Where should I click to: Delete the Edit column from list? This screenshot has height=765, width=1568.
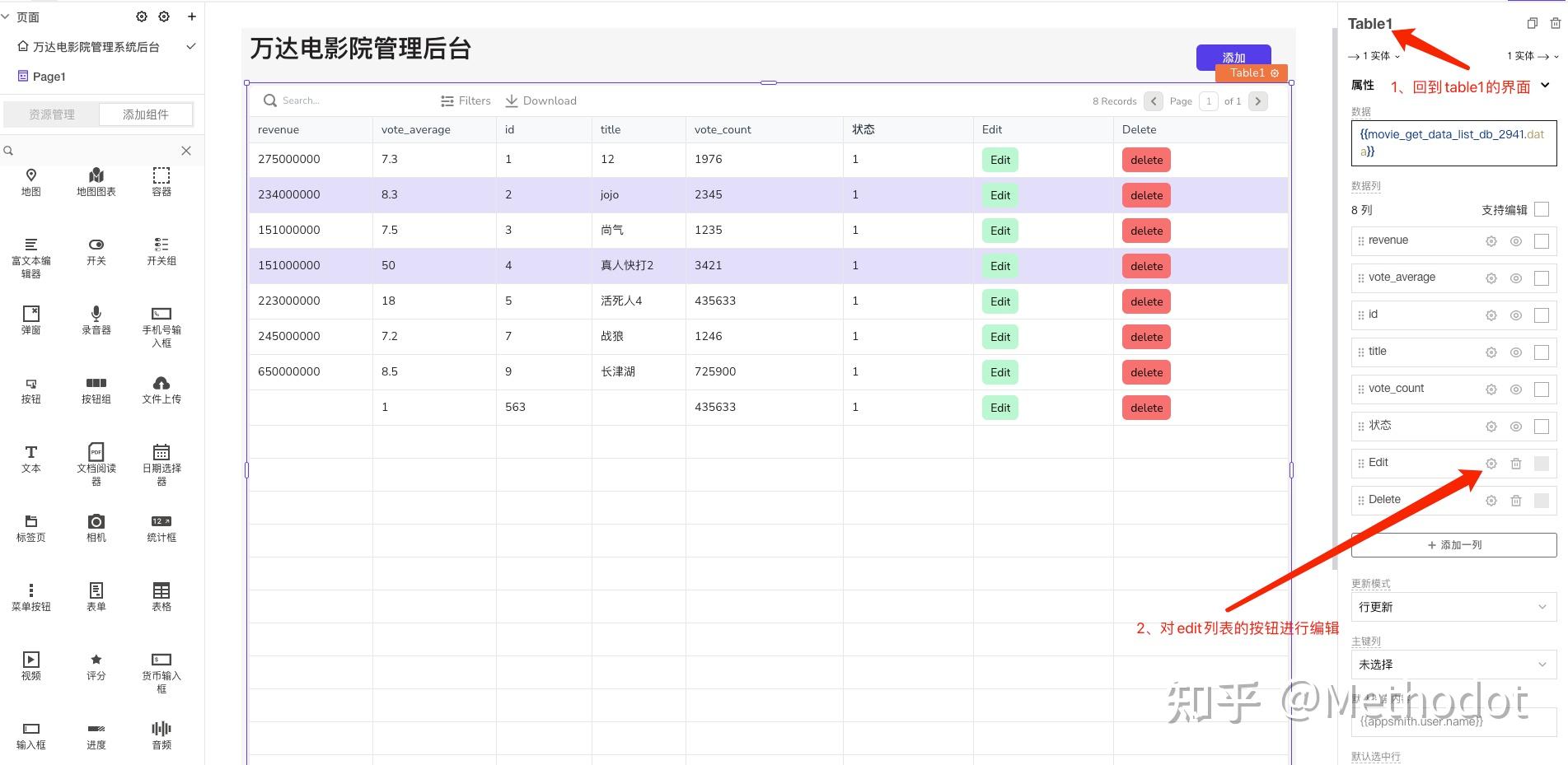pyautogui.click(x=1515, y=464)
